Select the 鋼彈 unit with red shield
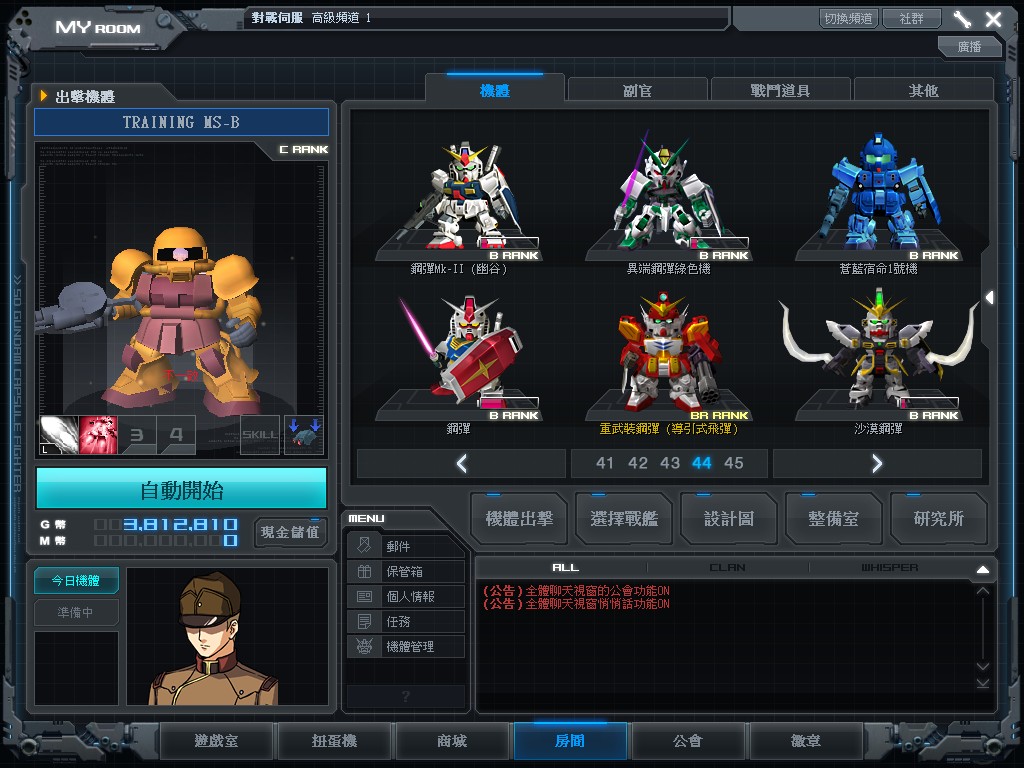This screenshot has height=768, width=1024. click(x=458, y=362)
